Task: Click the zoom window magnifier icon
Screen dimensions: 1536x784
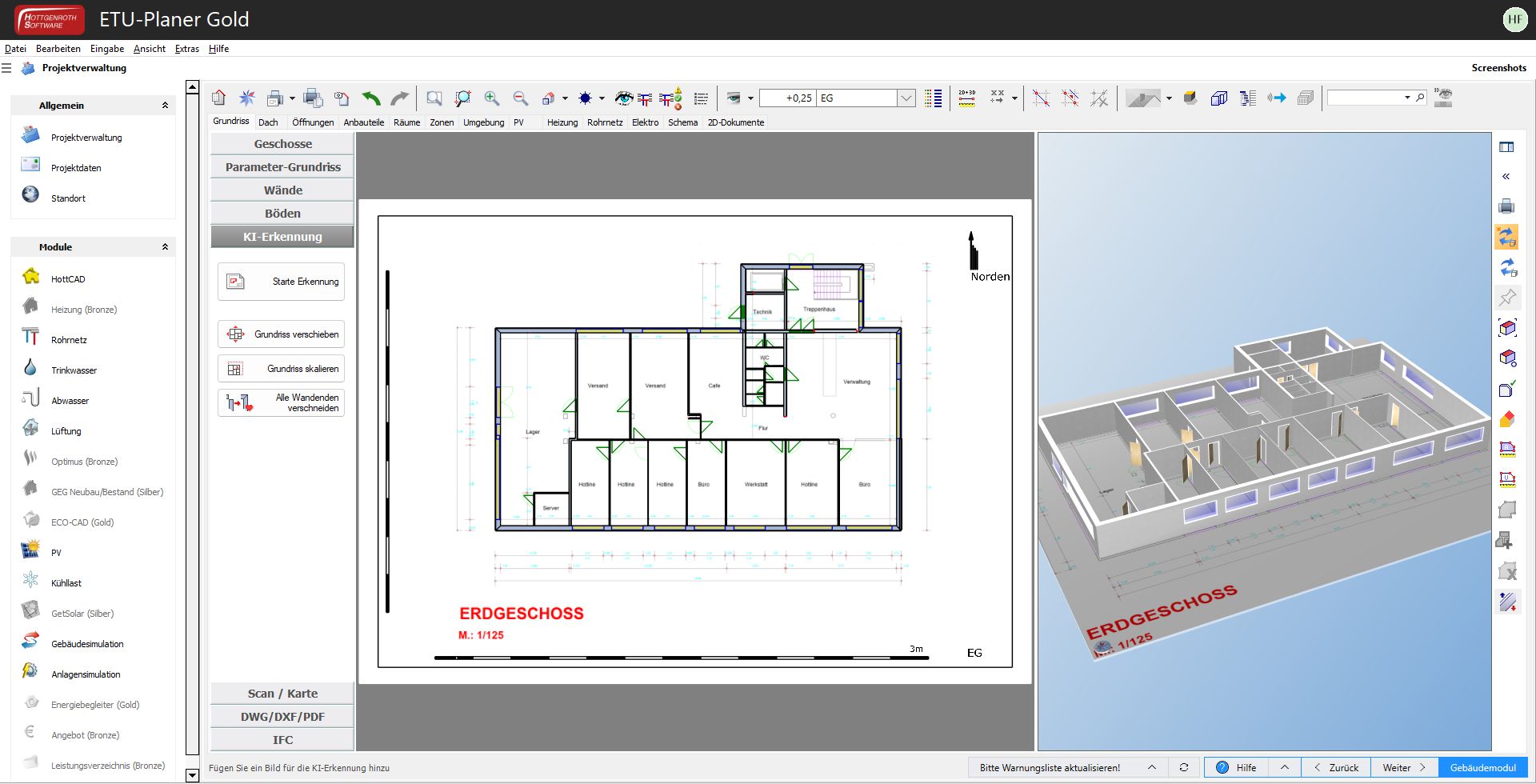Action: point(434,98)
